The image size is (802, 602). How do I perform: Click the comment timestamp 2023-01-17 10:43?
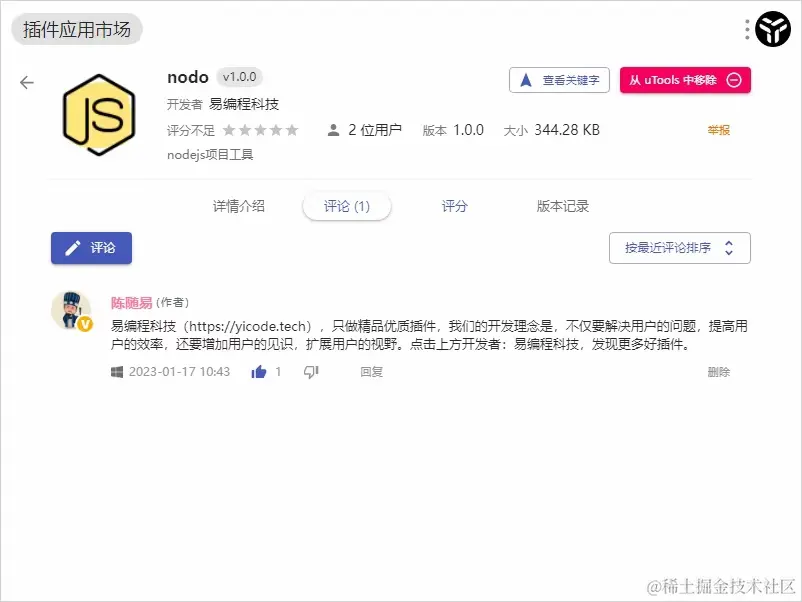point(179,372)
